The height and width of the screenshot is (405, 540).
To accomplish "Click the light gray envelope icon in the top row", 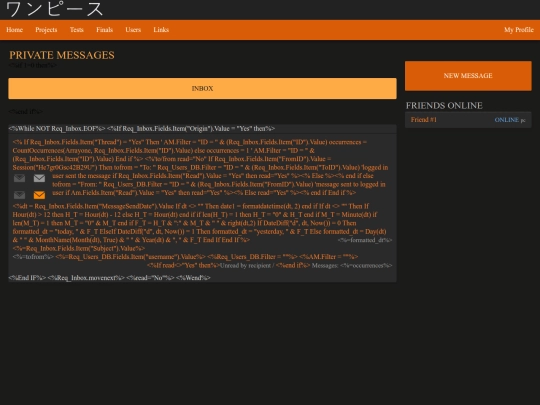I will 39,178.
